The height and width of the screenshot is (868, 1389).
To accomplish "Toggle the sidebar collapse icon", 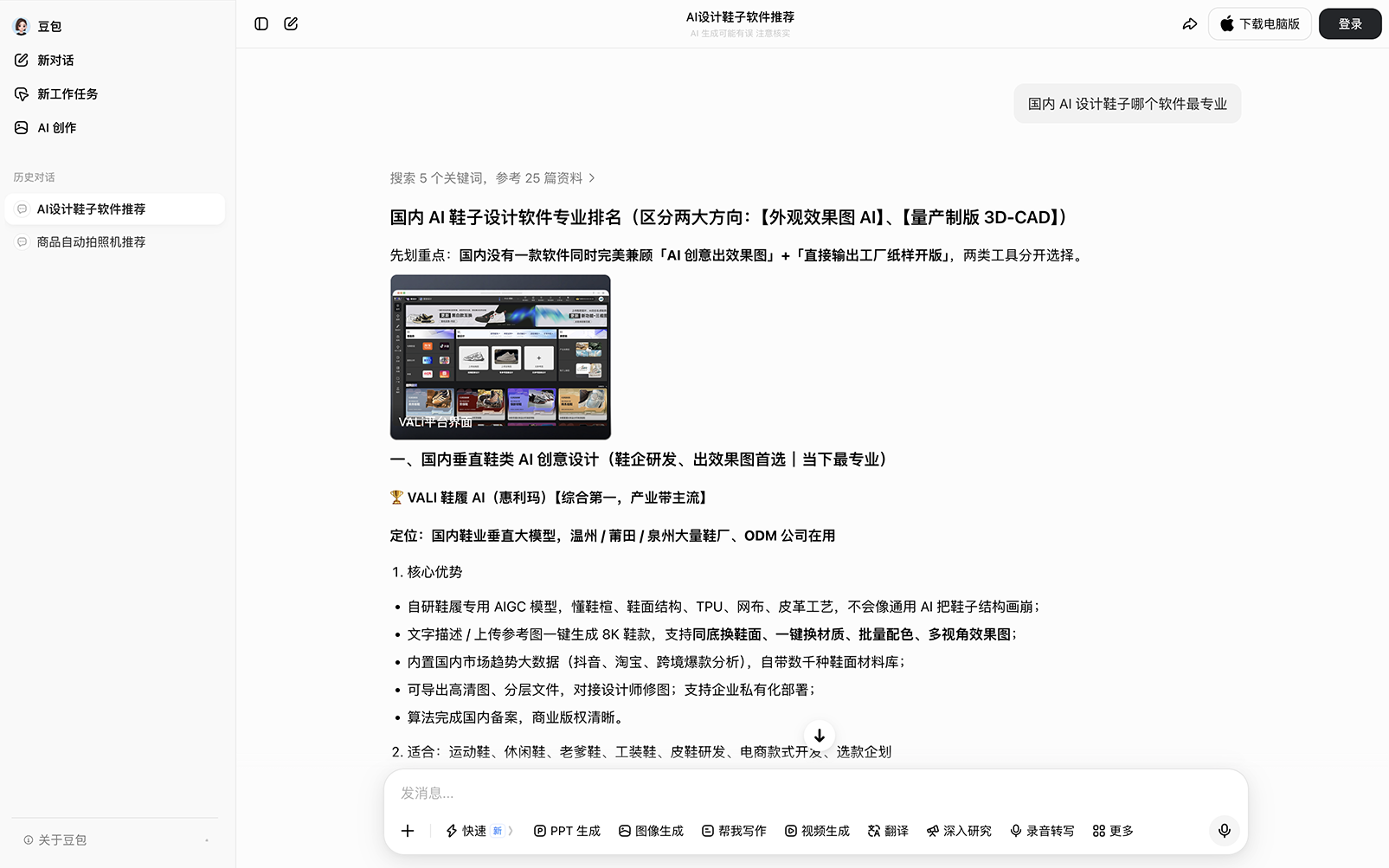I will click(261, 24).
